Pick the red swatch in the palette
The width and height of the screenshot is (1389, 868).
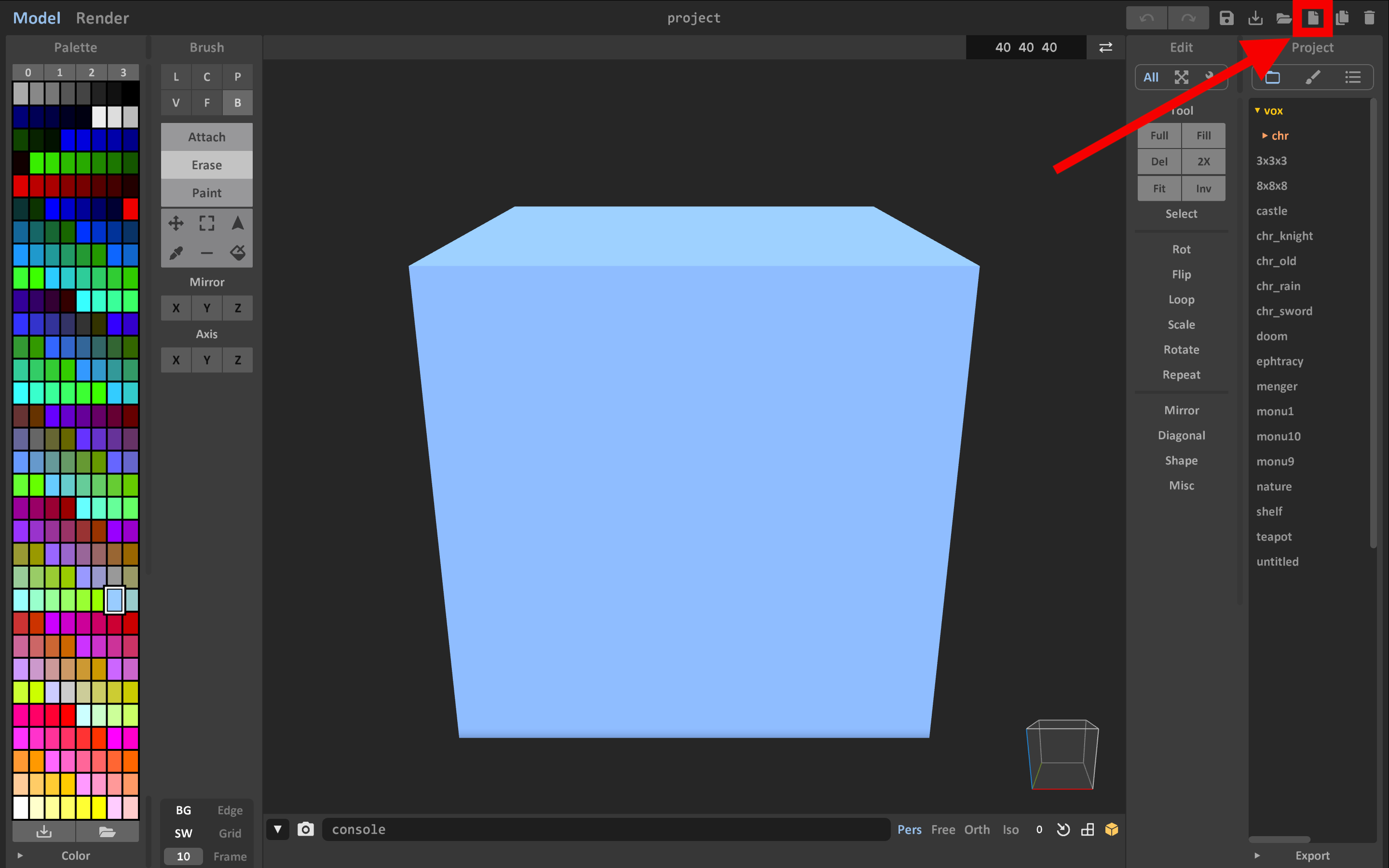tap(22, 186)
